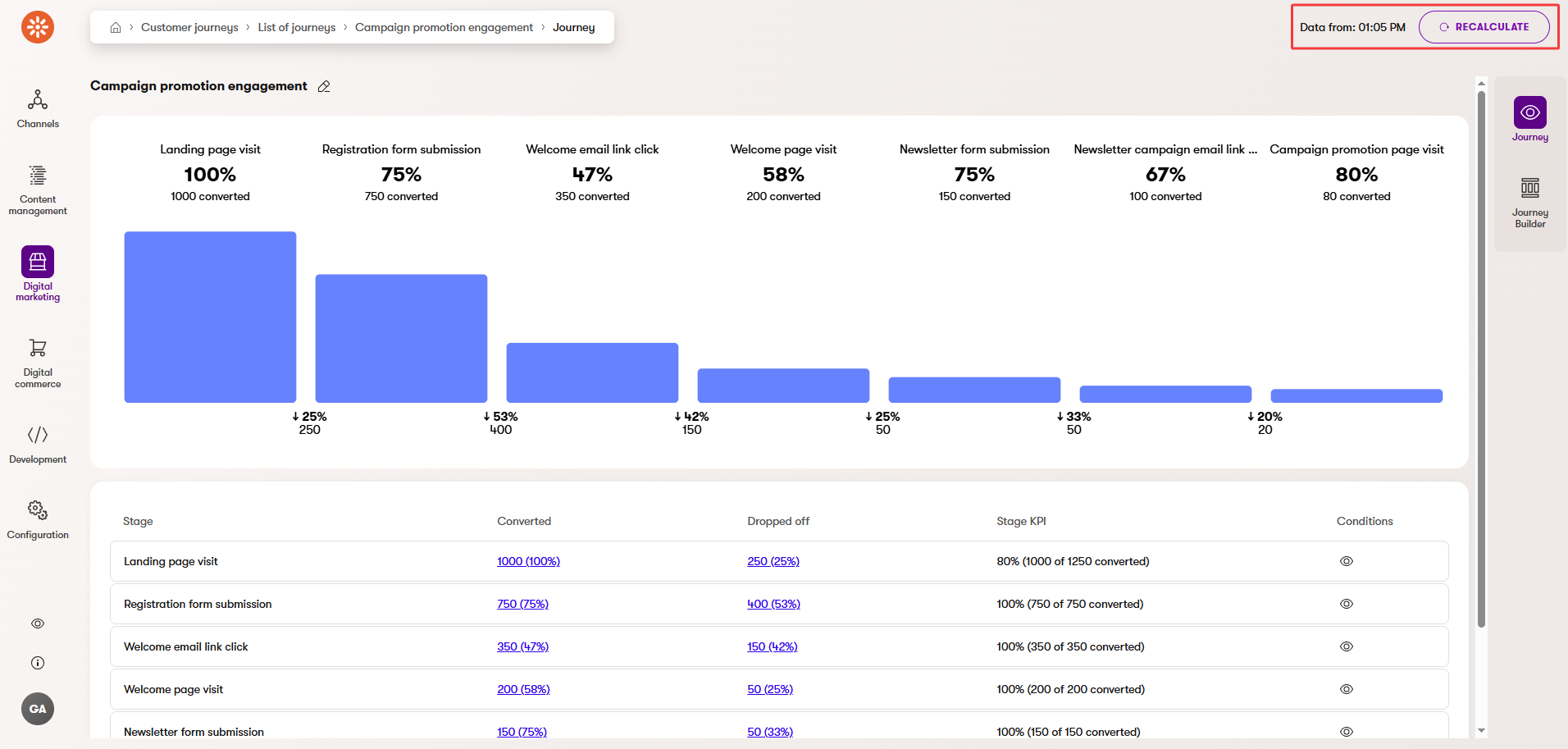This screenshot has width=1568, height=749.
Task: Open the Channels section
Action: click(x=37, y=109)
